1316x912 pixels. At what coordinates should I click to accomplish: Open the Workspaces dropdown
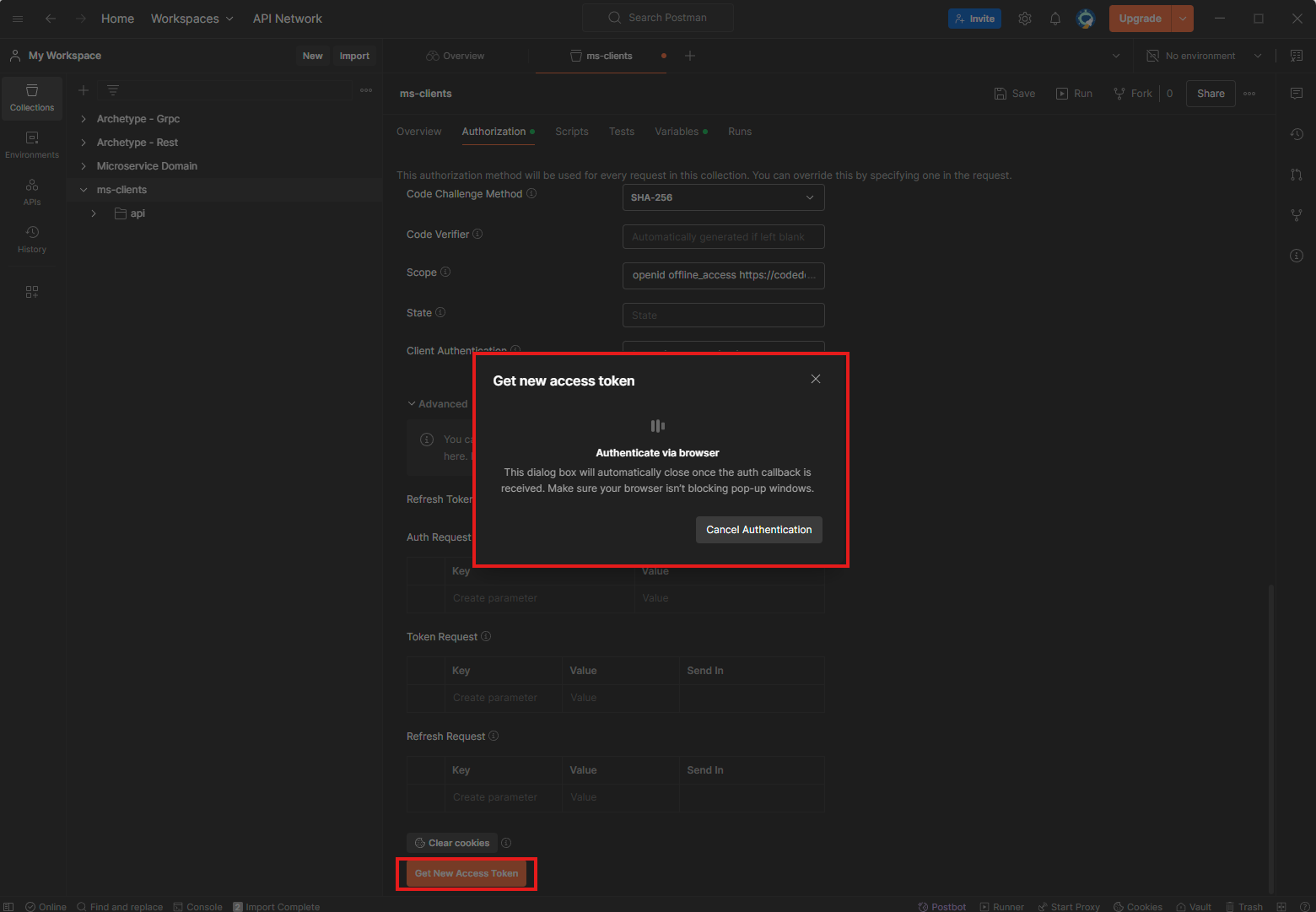192,19
